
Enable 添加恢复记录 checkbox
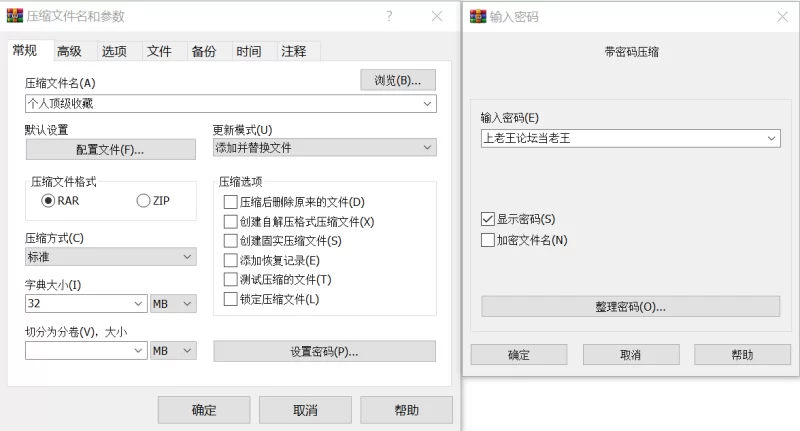(231, 260)
